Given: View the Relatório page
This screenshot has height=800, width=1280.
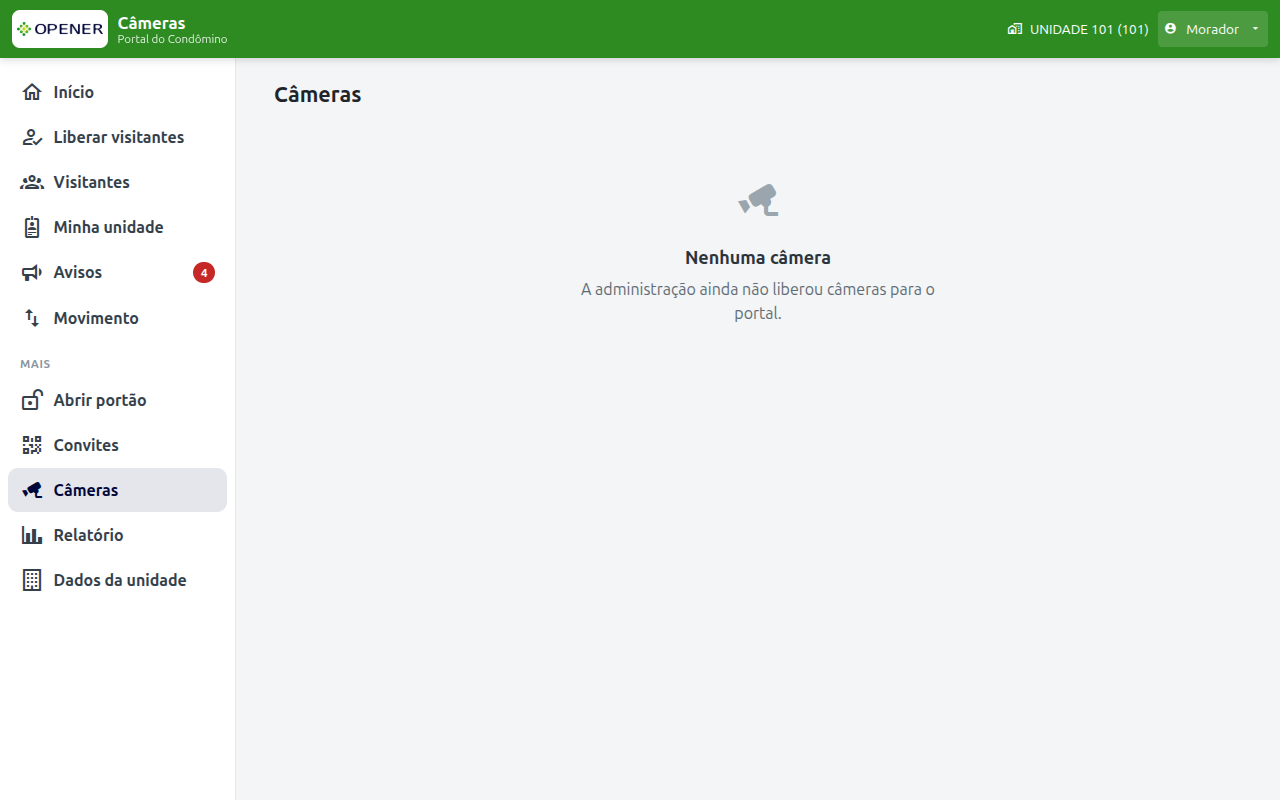Looking at the screenshot, I should [117, 535].
